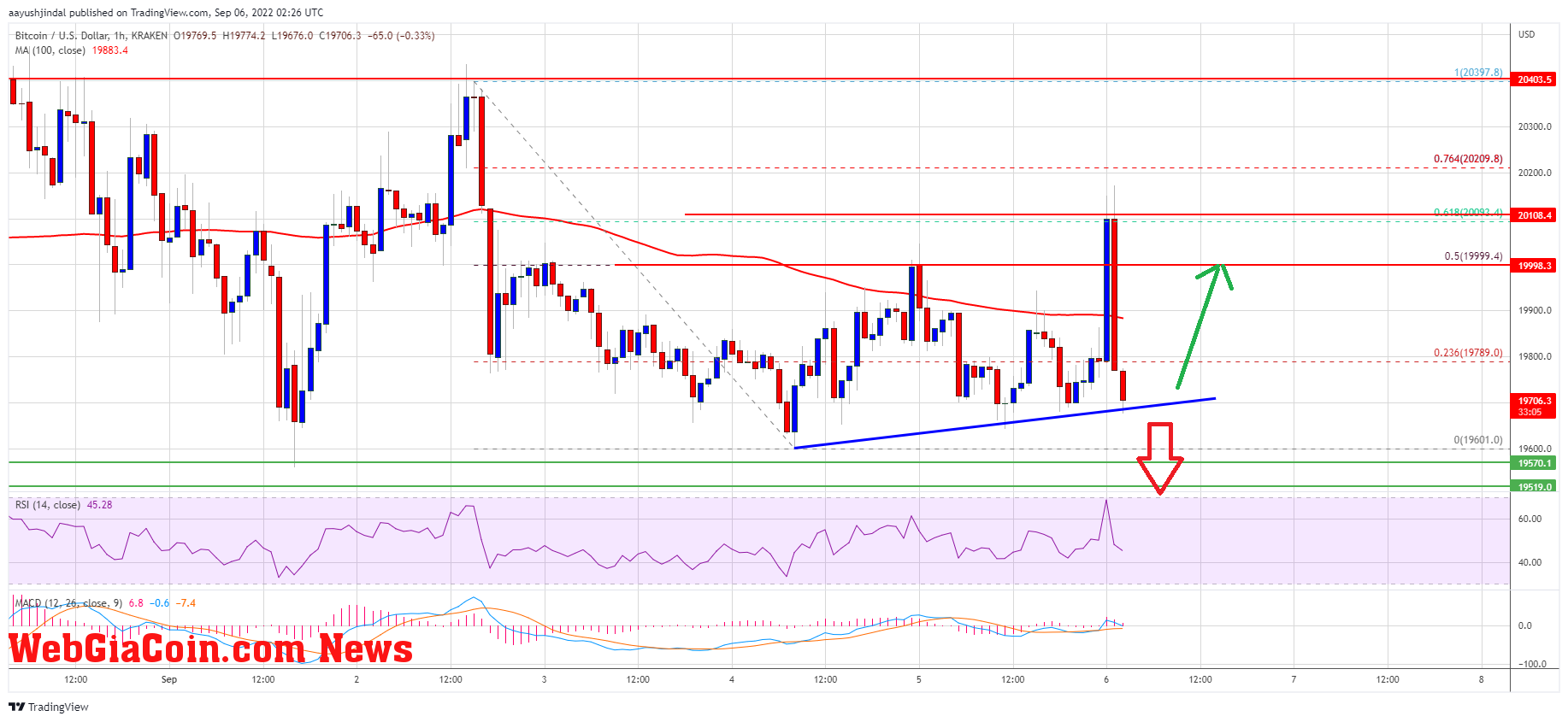Image resolution: width=1568 pixels, height=722 pixels.
Task: Click the RSI axis label 60.00
Action: coord(1530,519)
